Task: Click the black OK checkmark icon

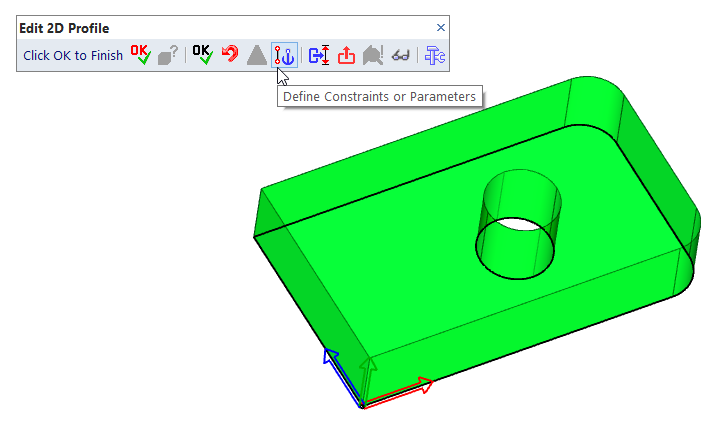Action: (203, 56)
